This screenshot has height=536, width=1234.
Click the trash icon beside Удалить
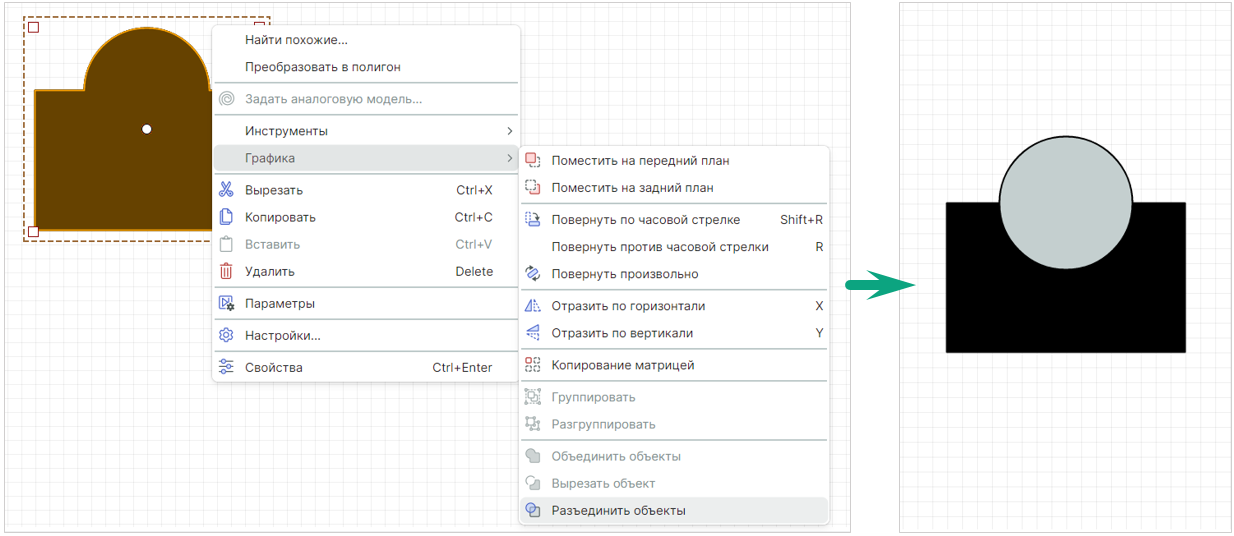pyautogui.click(x=226, y=271)
